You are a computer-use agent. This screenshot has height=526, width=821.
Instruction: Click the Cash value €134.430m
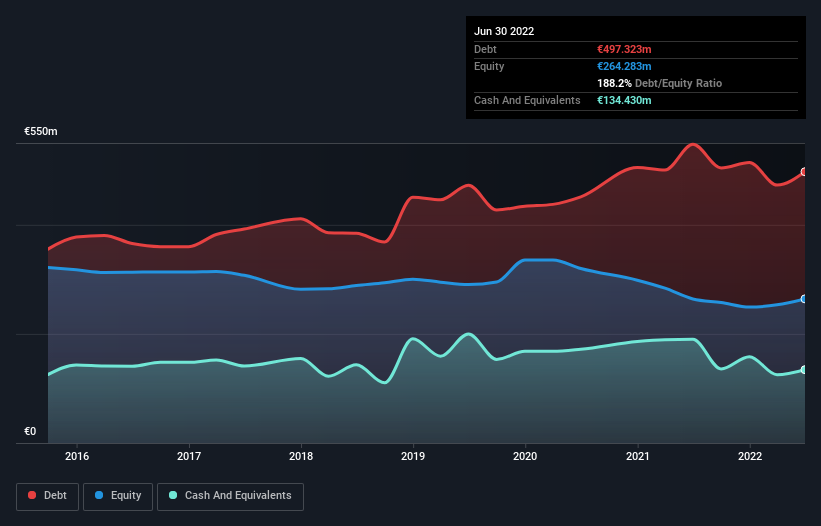[x=624, y=100]
